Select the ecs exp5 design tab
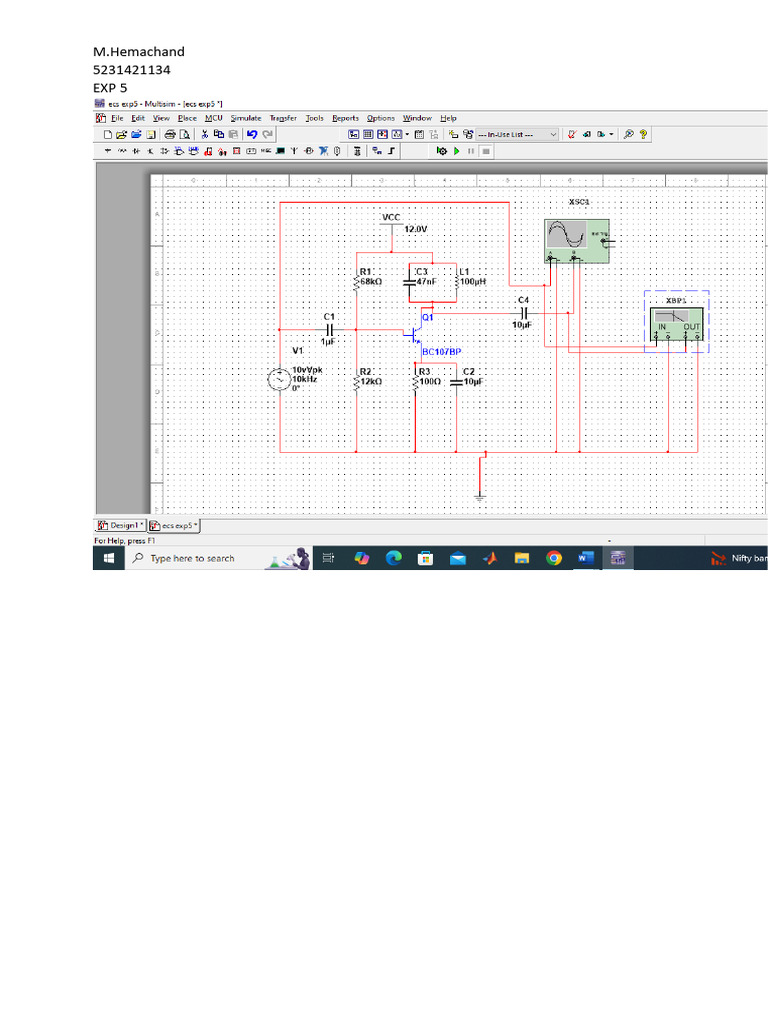The width and height of the screenshot is (768, 1024). [x=175, y=525]
